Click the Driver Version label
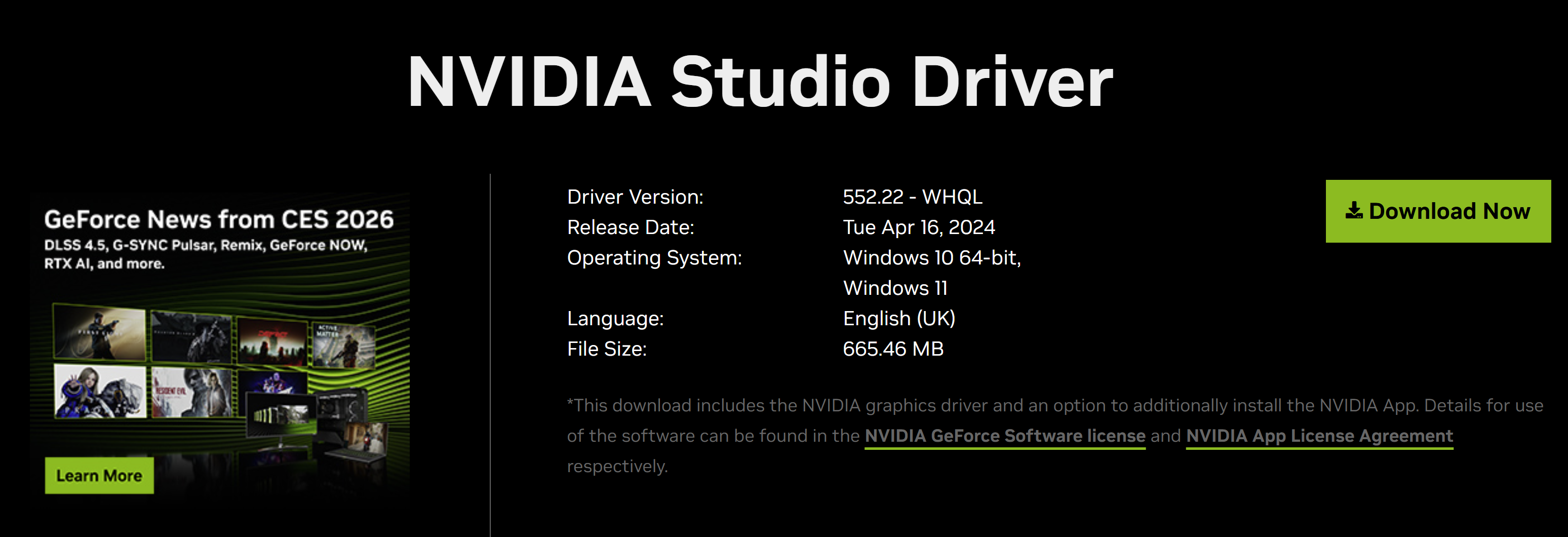 point(635,197)
